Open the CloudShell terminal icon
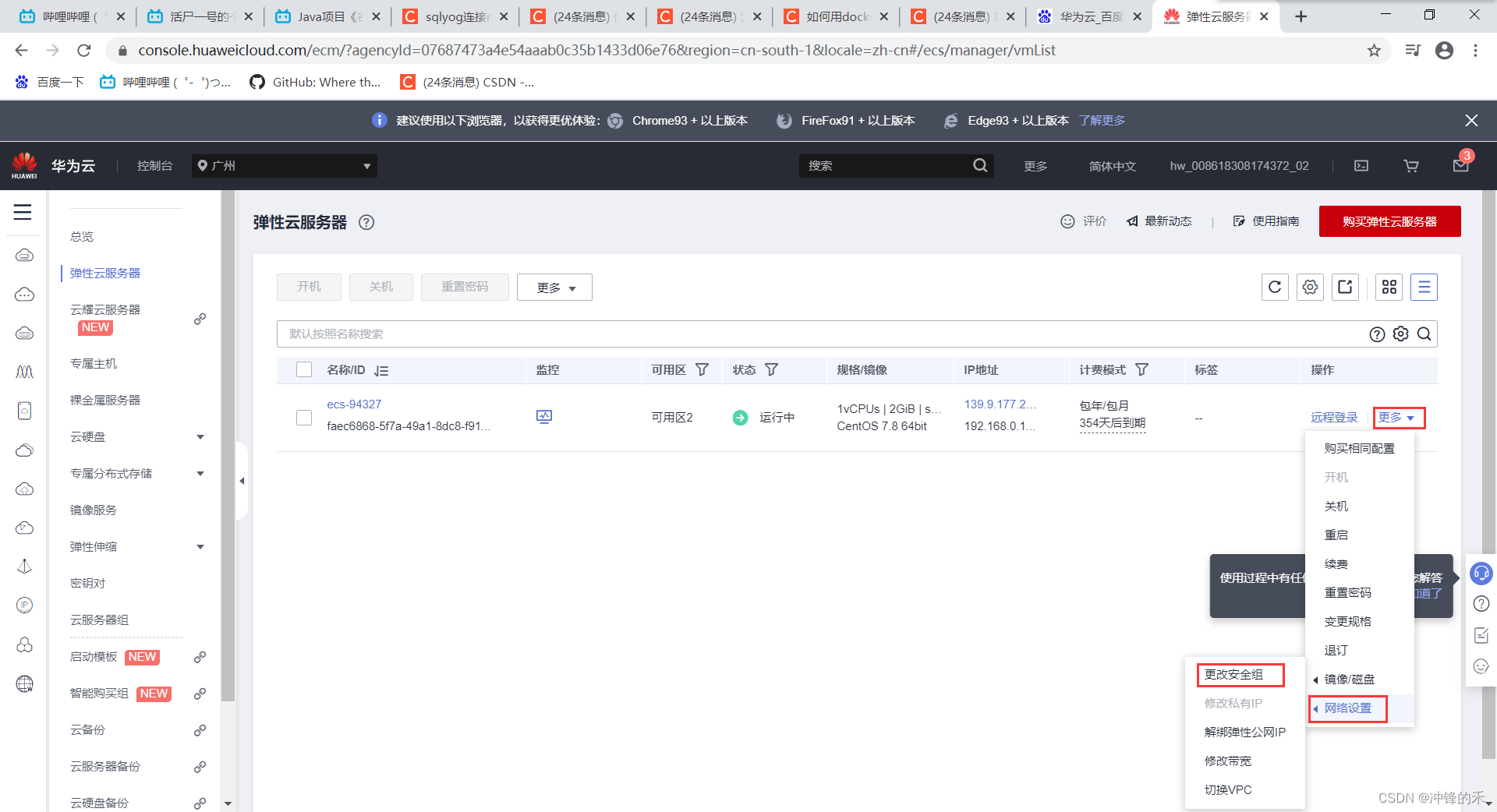Viewport: 1497px width, 812px height. point(1361,165)
